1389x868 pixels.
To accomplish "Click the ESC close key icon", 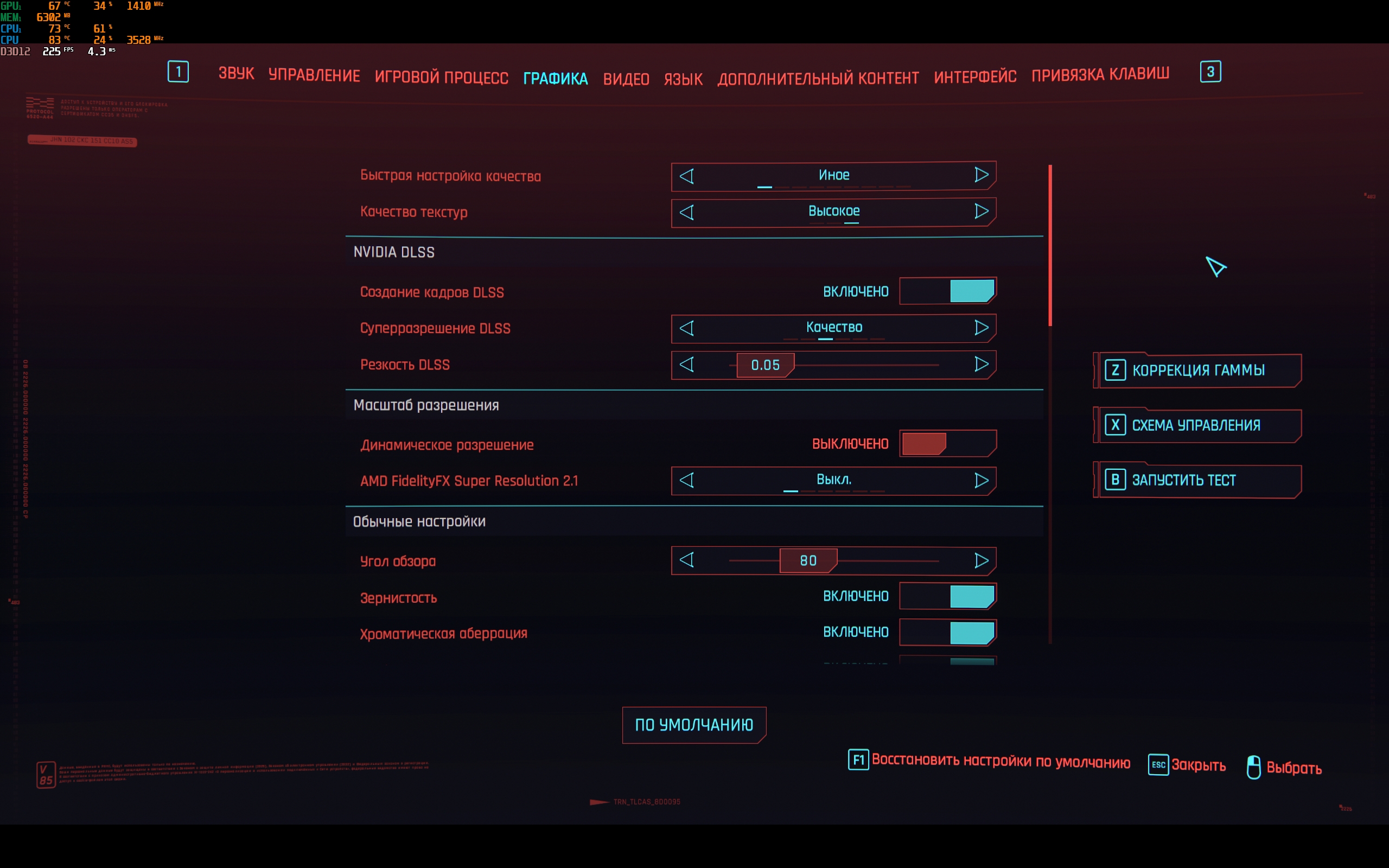I will tap(1158, 765).
